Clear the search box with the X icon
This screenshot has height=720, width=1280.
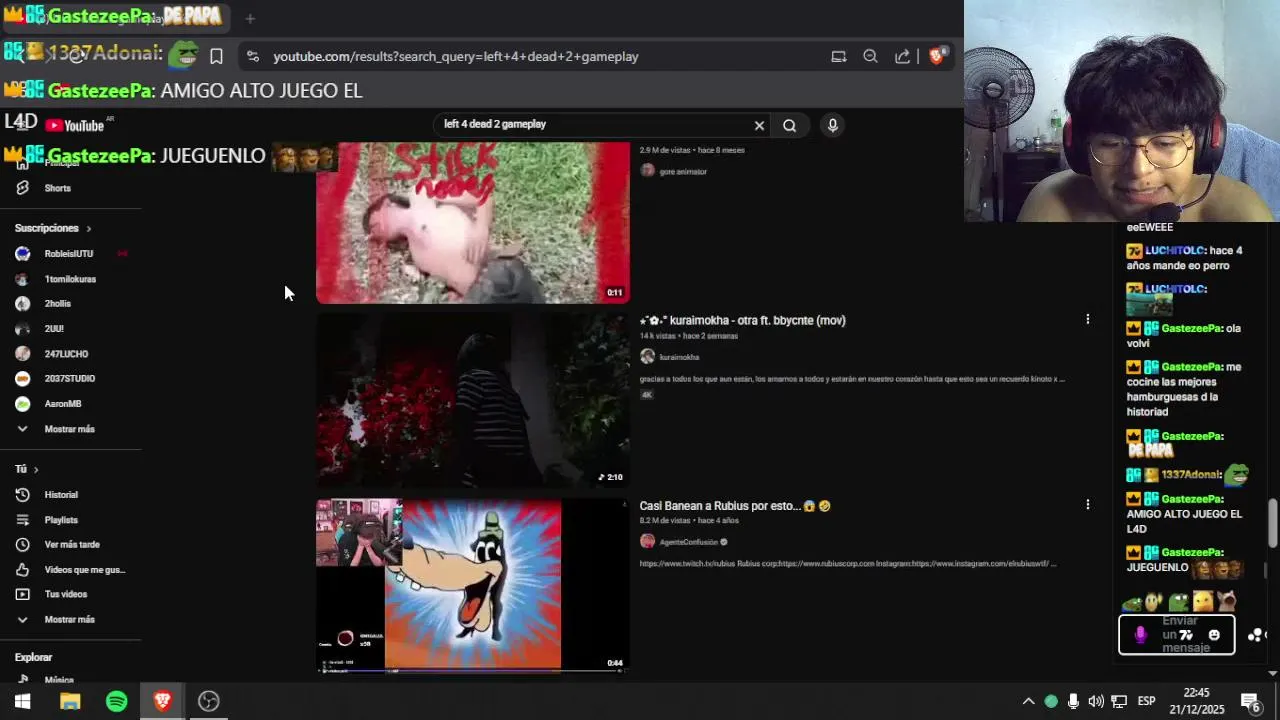(759, 125)
